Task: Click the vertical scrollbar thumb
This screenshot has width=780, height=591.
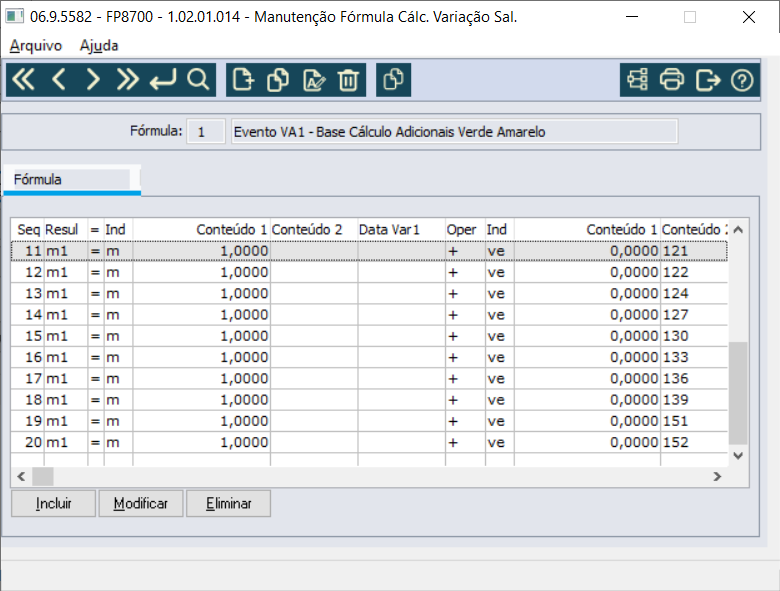Action: click(x=738, y=393)
